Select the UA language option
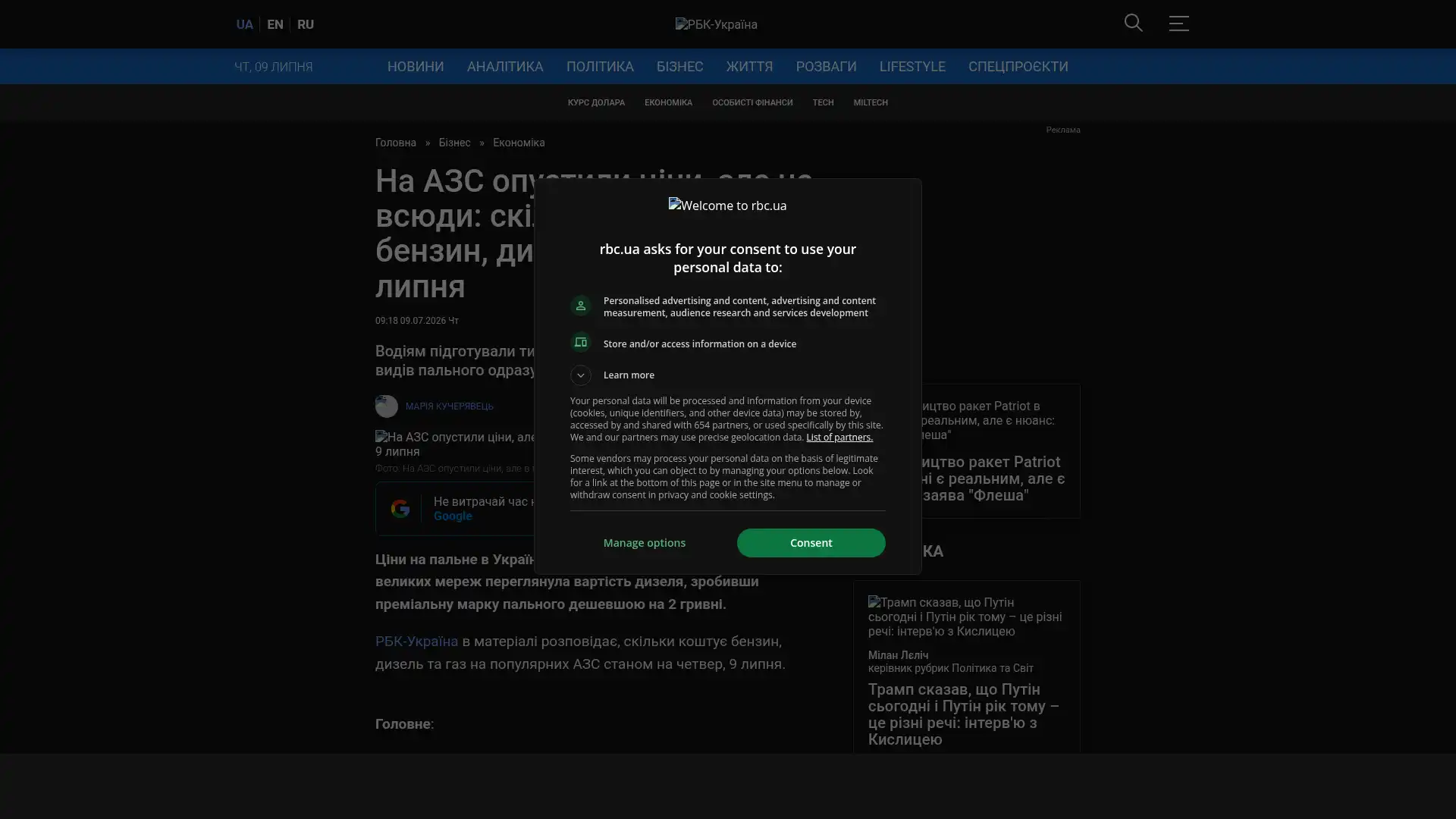The height and width of the screenshot is (819, 1456). click(244, 24)
